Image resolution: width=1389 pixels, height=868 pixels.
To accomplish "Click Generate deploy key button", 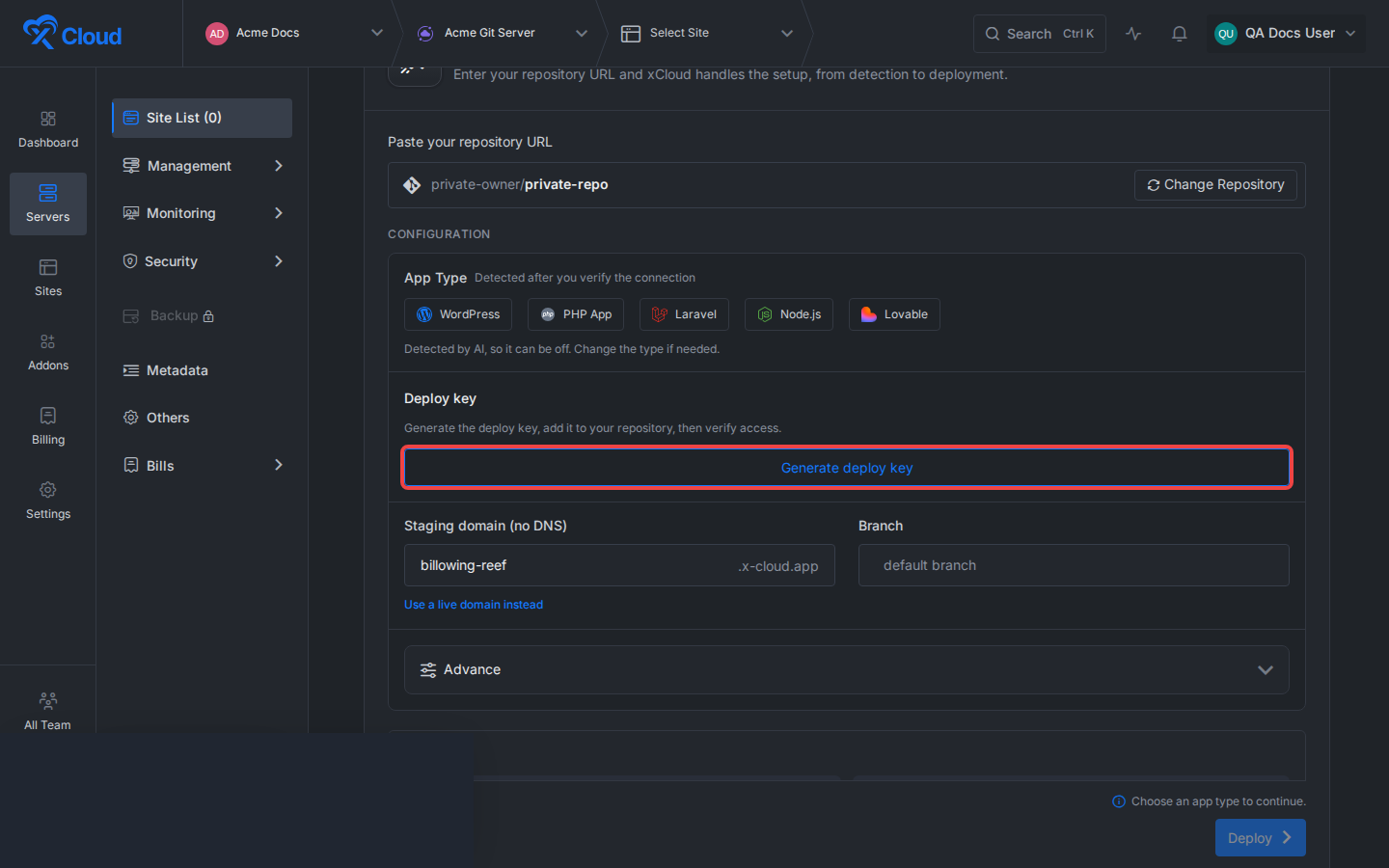I will (847, 468).
